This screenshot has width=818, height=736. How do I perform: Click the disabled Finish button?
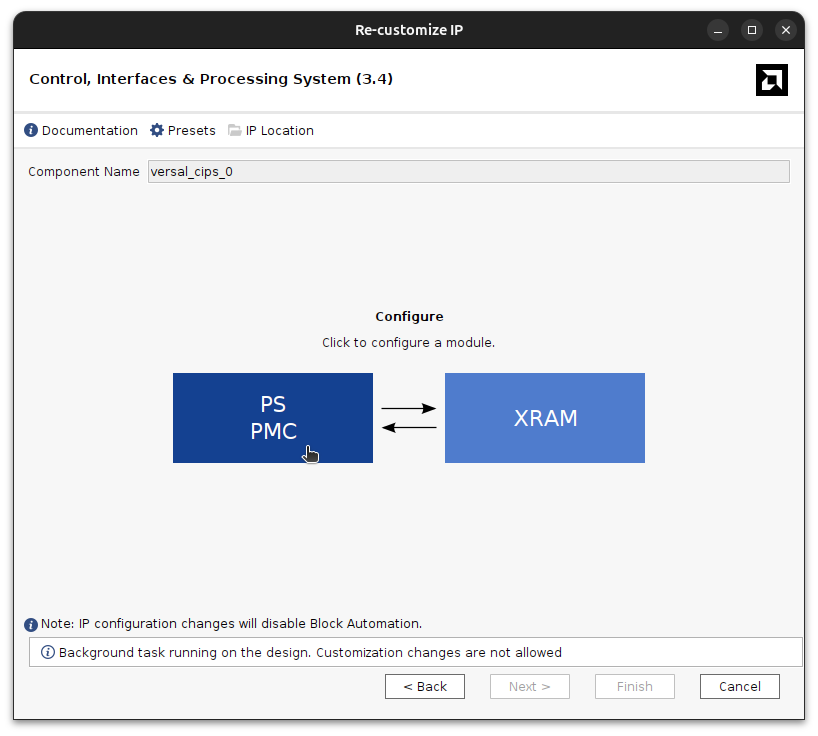point(634,686)
